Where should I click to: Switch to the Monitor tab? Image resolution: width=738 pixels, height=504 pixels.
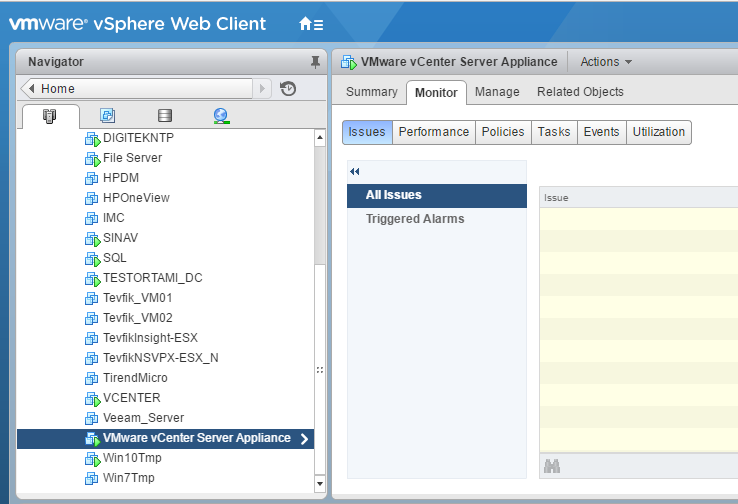pos(436,93)
